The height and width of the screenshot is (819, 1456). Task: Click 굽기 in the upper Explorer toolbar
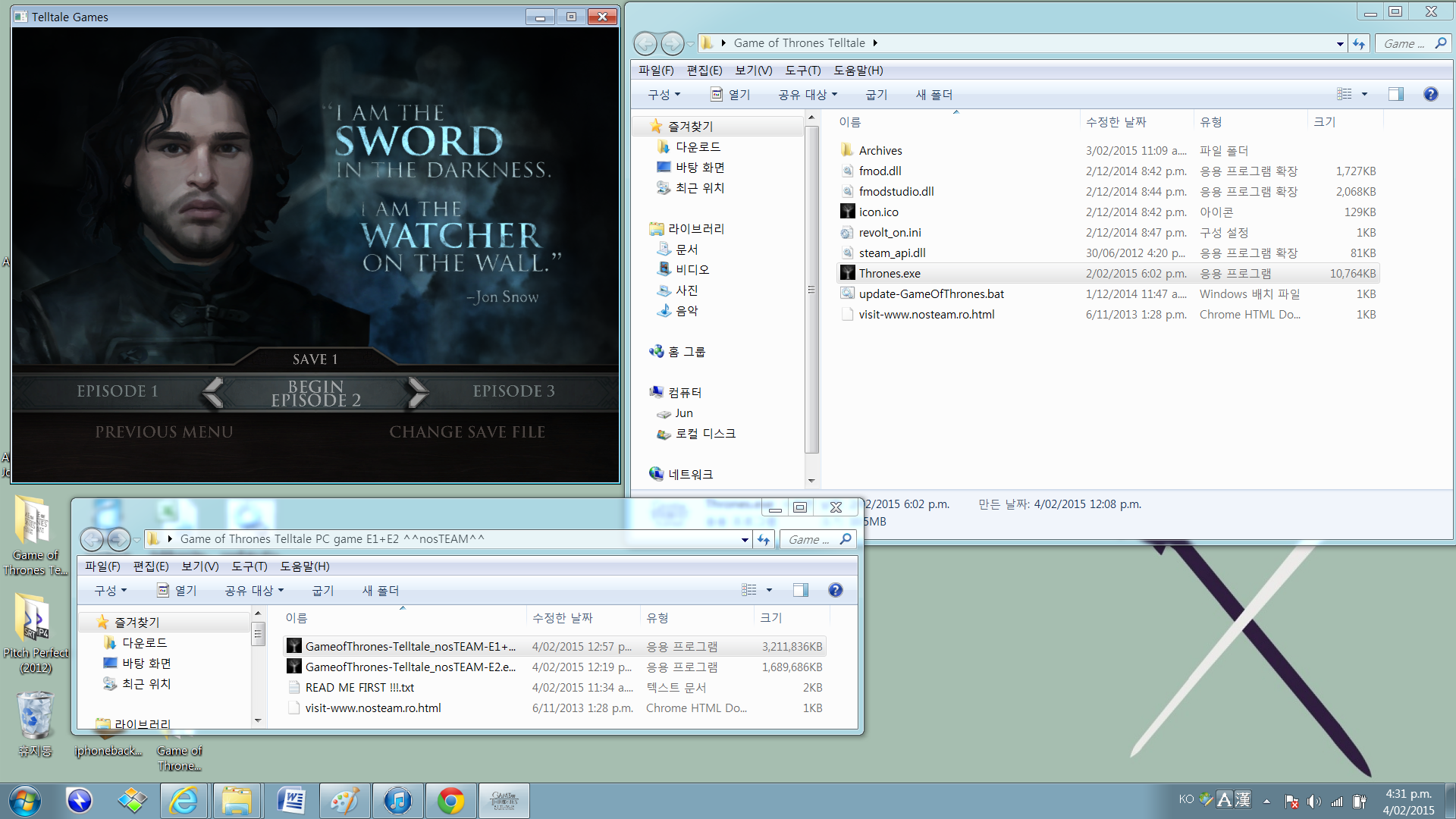(x=877, y=94)
